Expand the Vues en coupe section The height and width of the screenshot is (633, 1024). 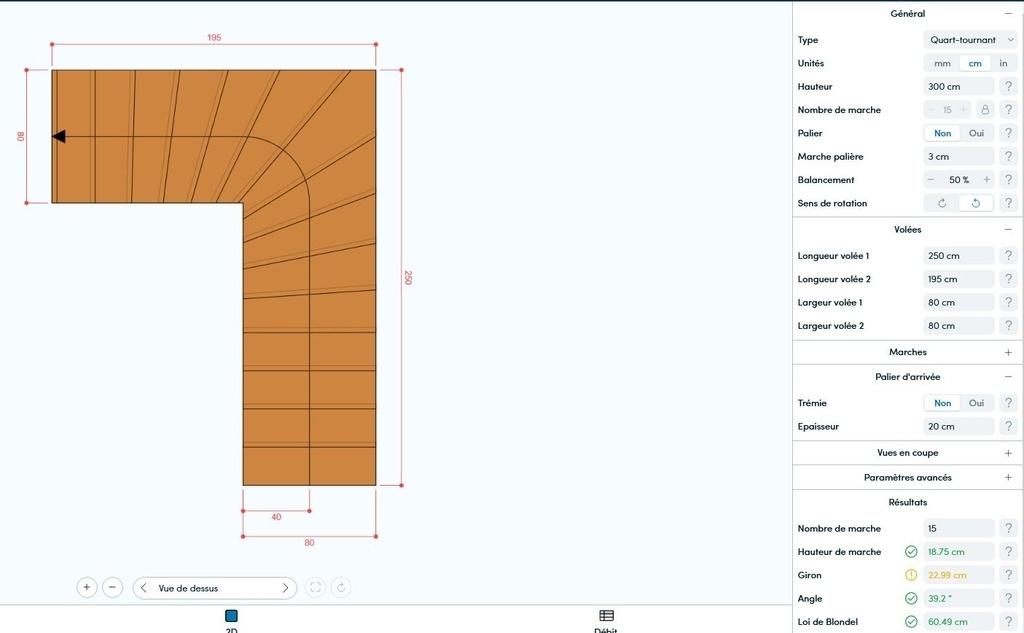[x=1008, y=453]
